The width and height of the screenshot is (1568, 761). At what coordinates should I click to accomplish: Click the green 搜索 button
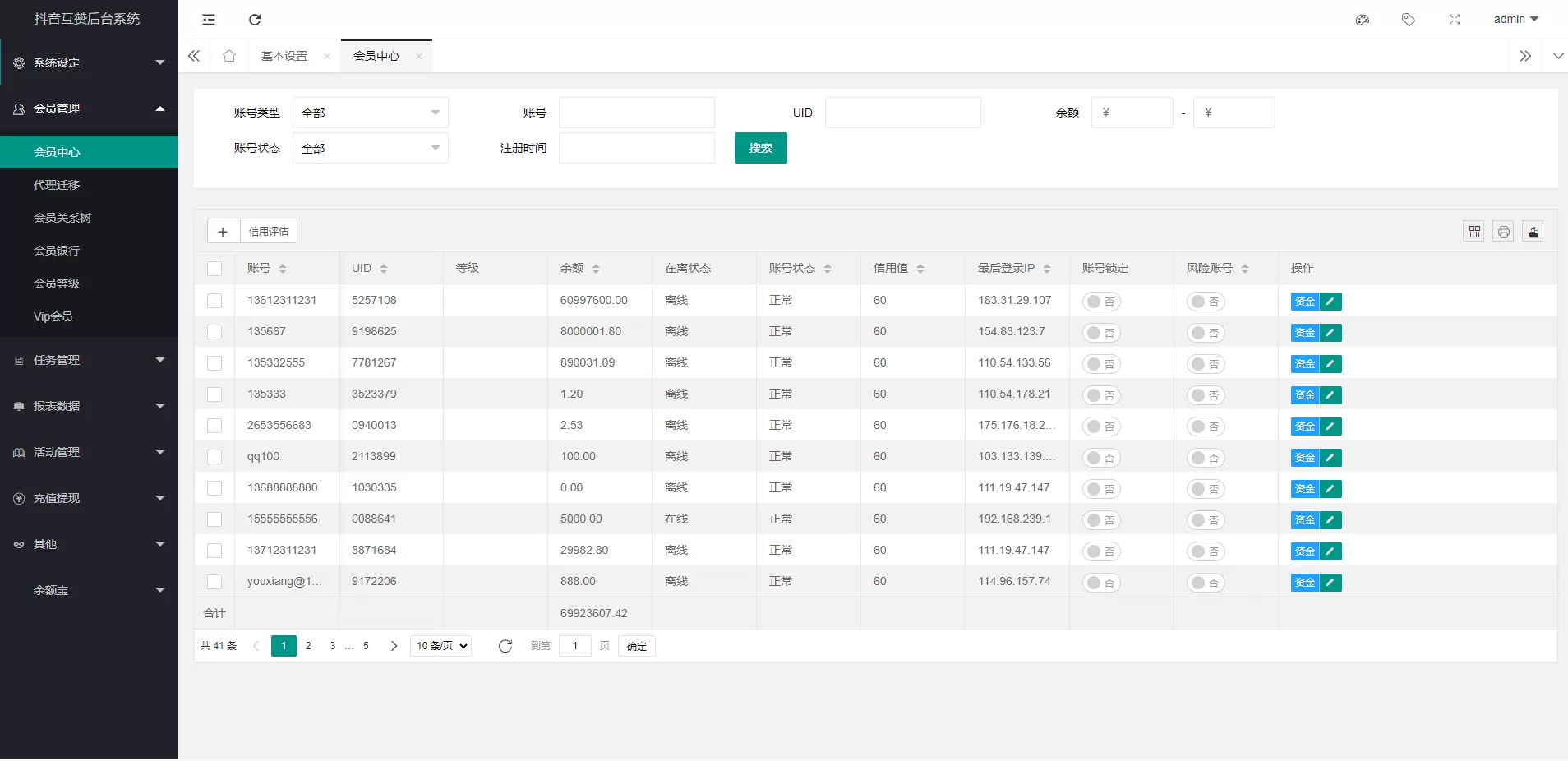coord(760,148)
